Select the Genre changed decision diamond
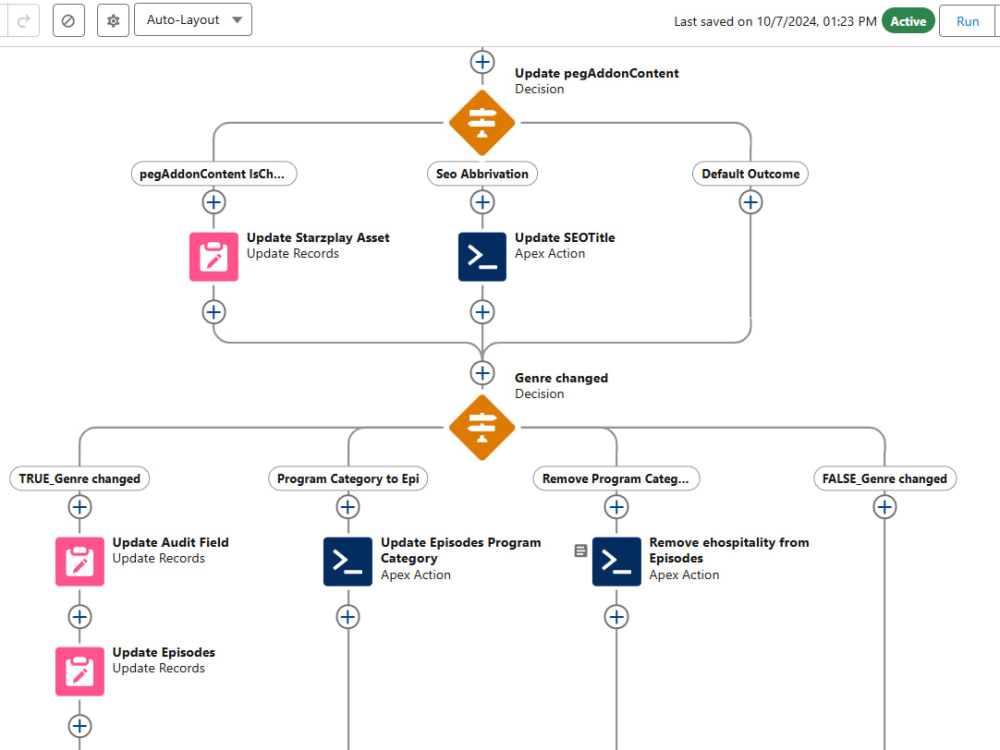 pyautogui.click(x=482, y=427)
